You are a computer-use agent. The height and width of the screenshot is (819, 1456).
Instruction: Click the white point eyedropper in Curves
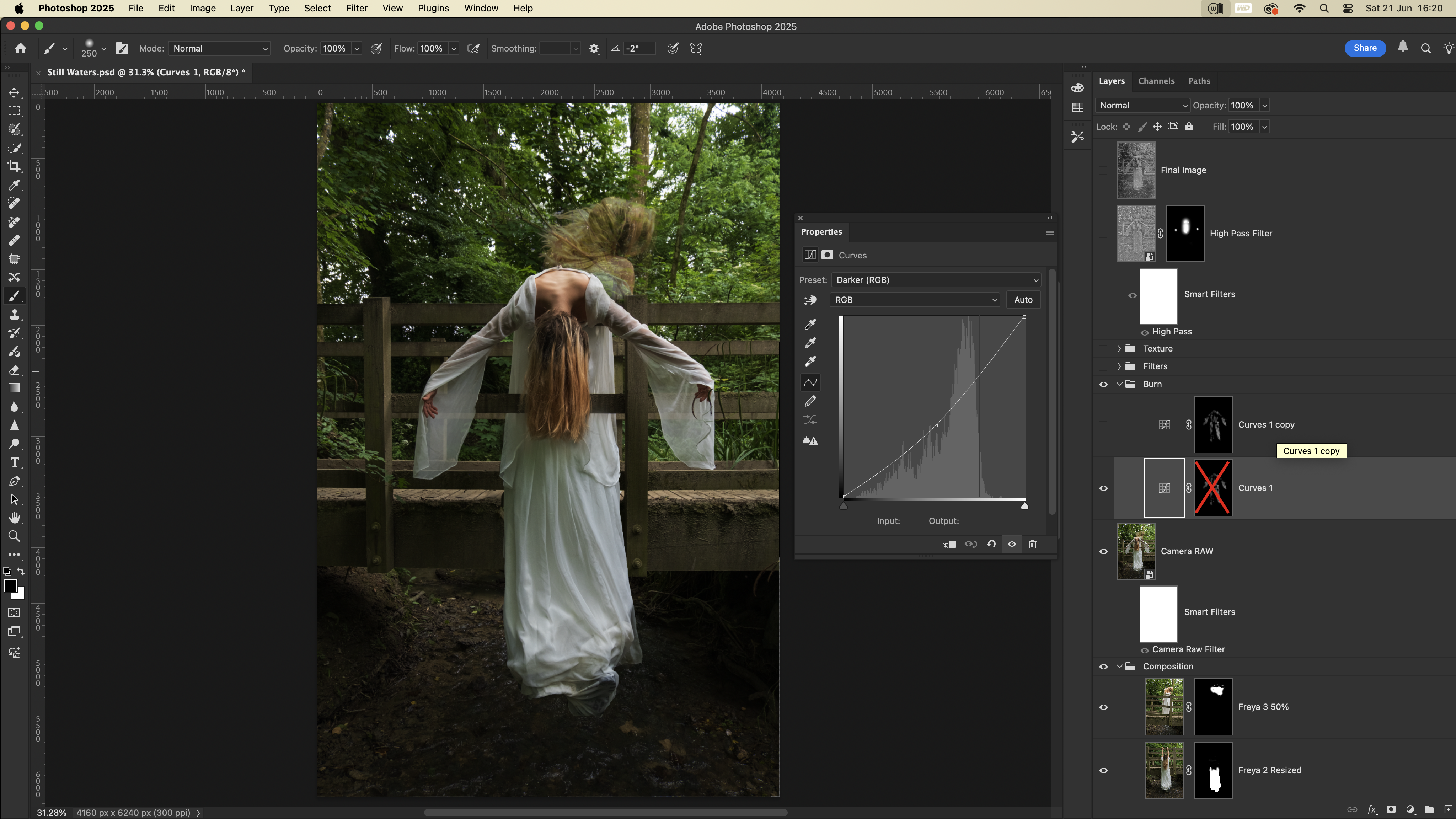tap(810, 362)
